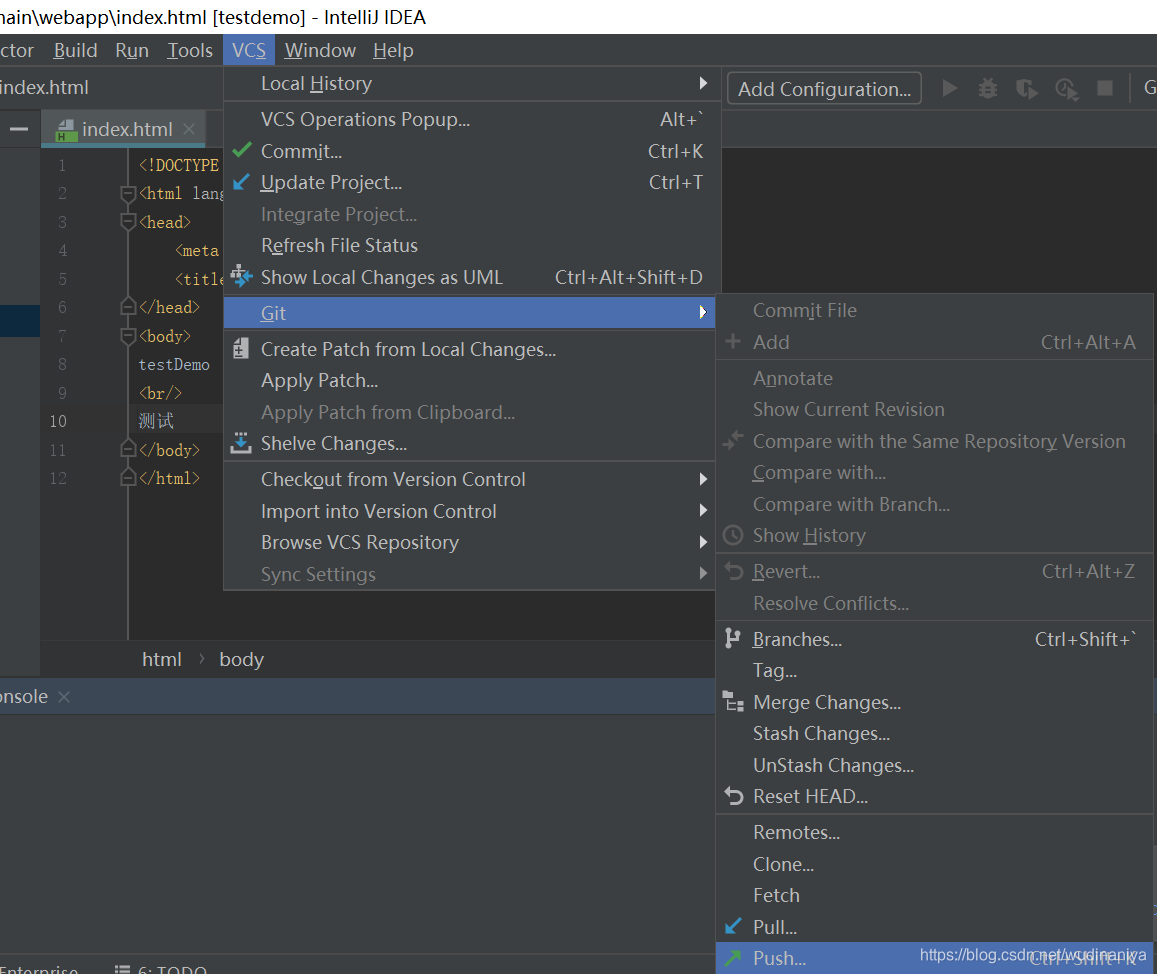Open the Window menu
This screenshot has width=1157, height=974.
(x=320, y=50)
